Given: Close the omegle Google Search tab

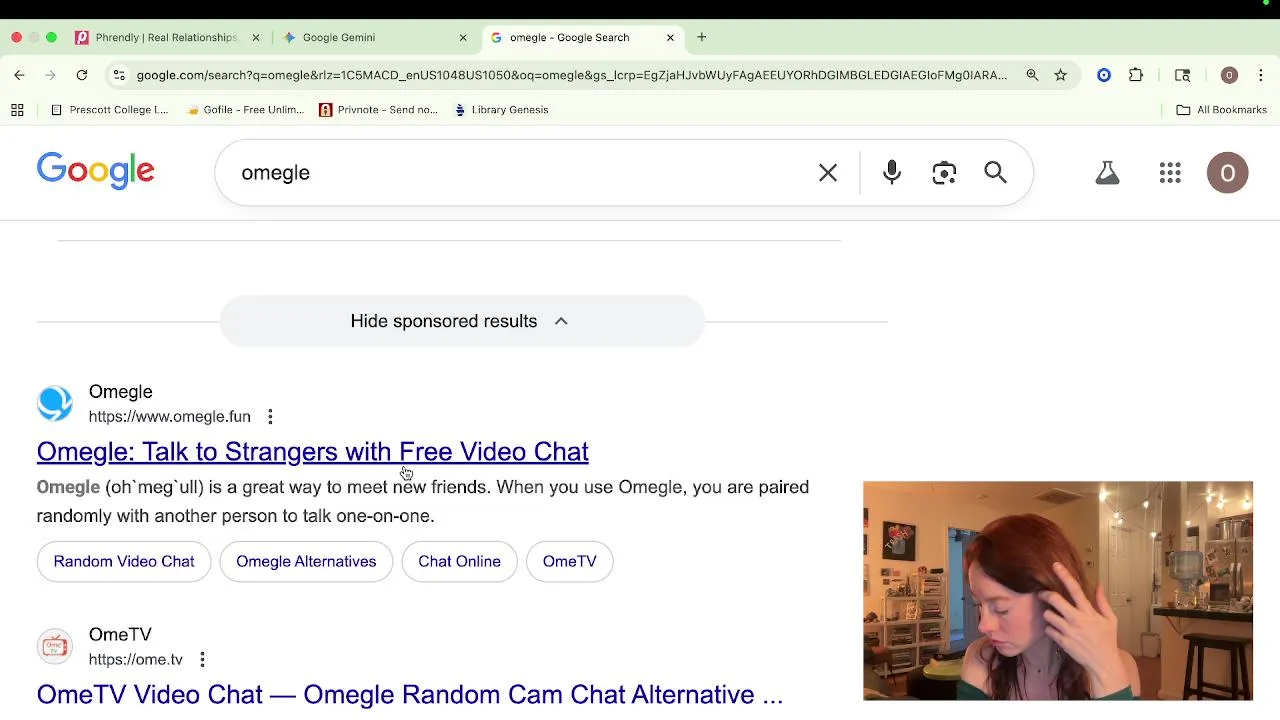Looking at the screenshot, I should (x=670, y=37).
